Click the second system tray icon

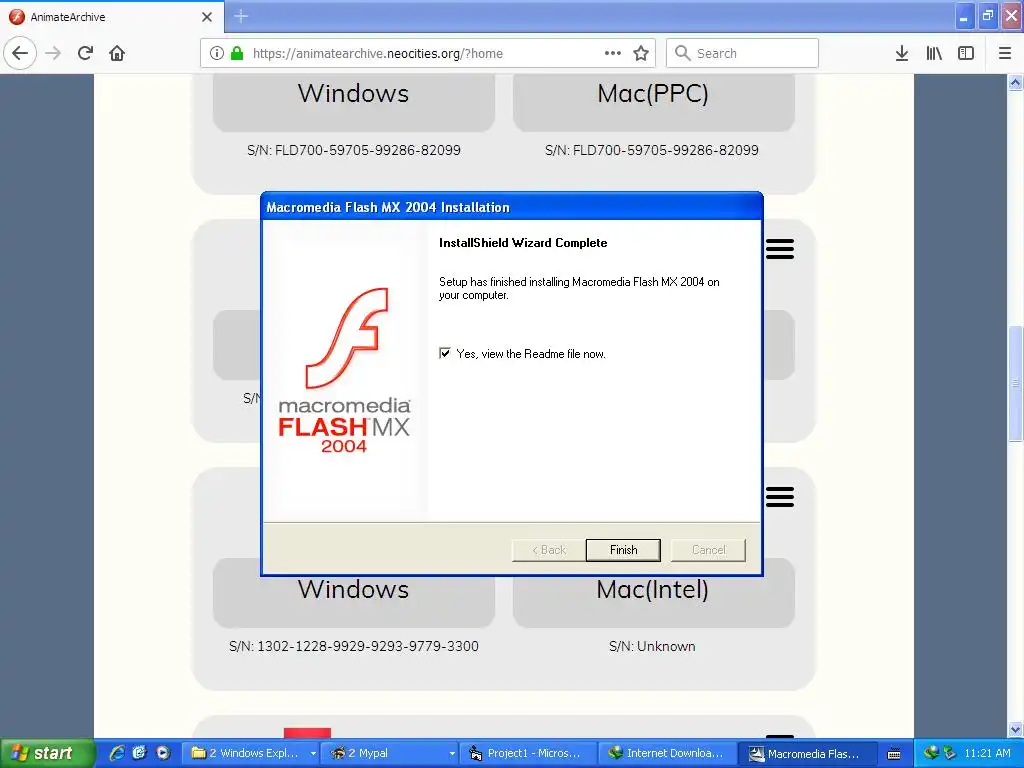tap(950, 753)
